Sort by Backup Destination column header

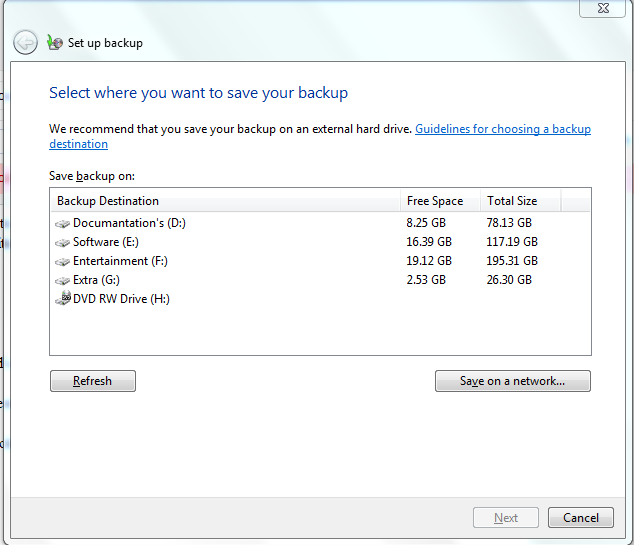pyautogui.click(x=225, y=201)
